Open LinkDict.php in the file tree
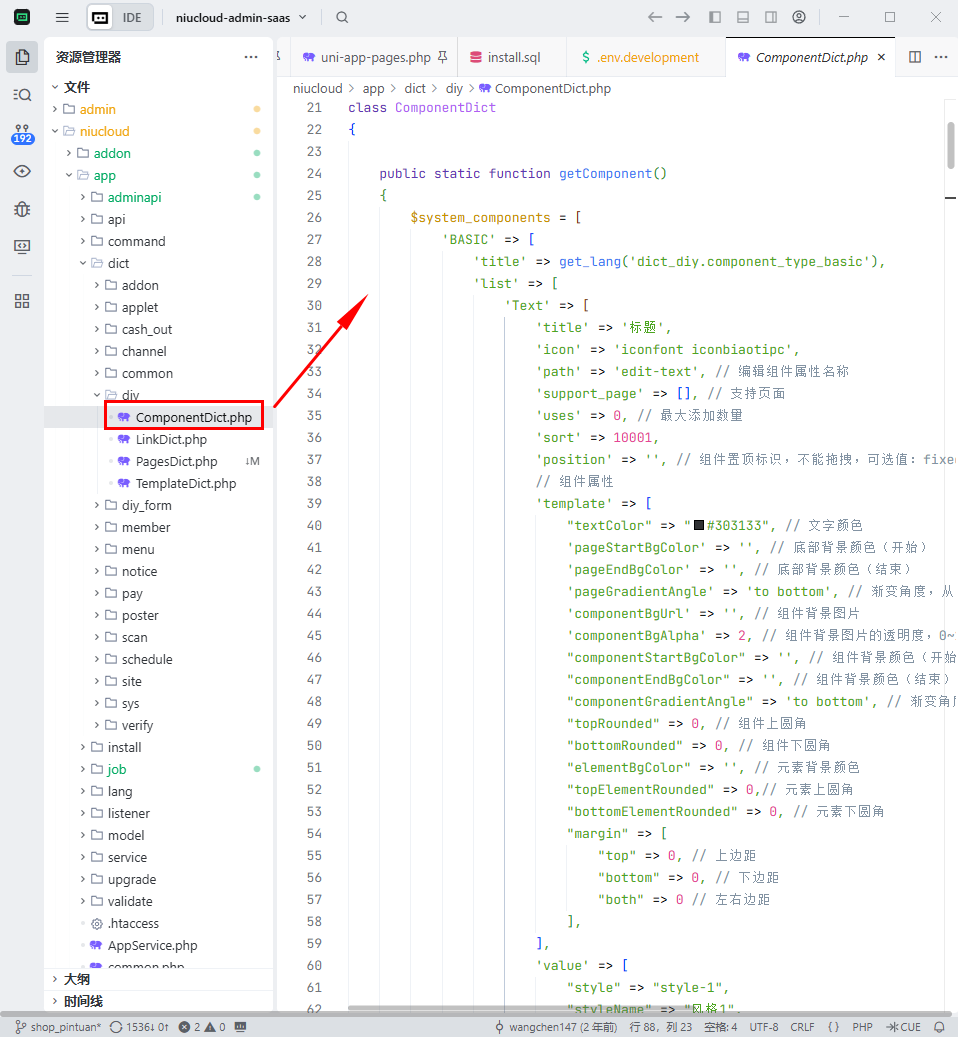Screen dimensions: 958x1037 click(171, 439)
